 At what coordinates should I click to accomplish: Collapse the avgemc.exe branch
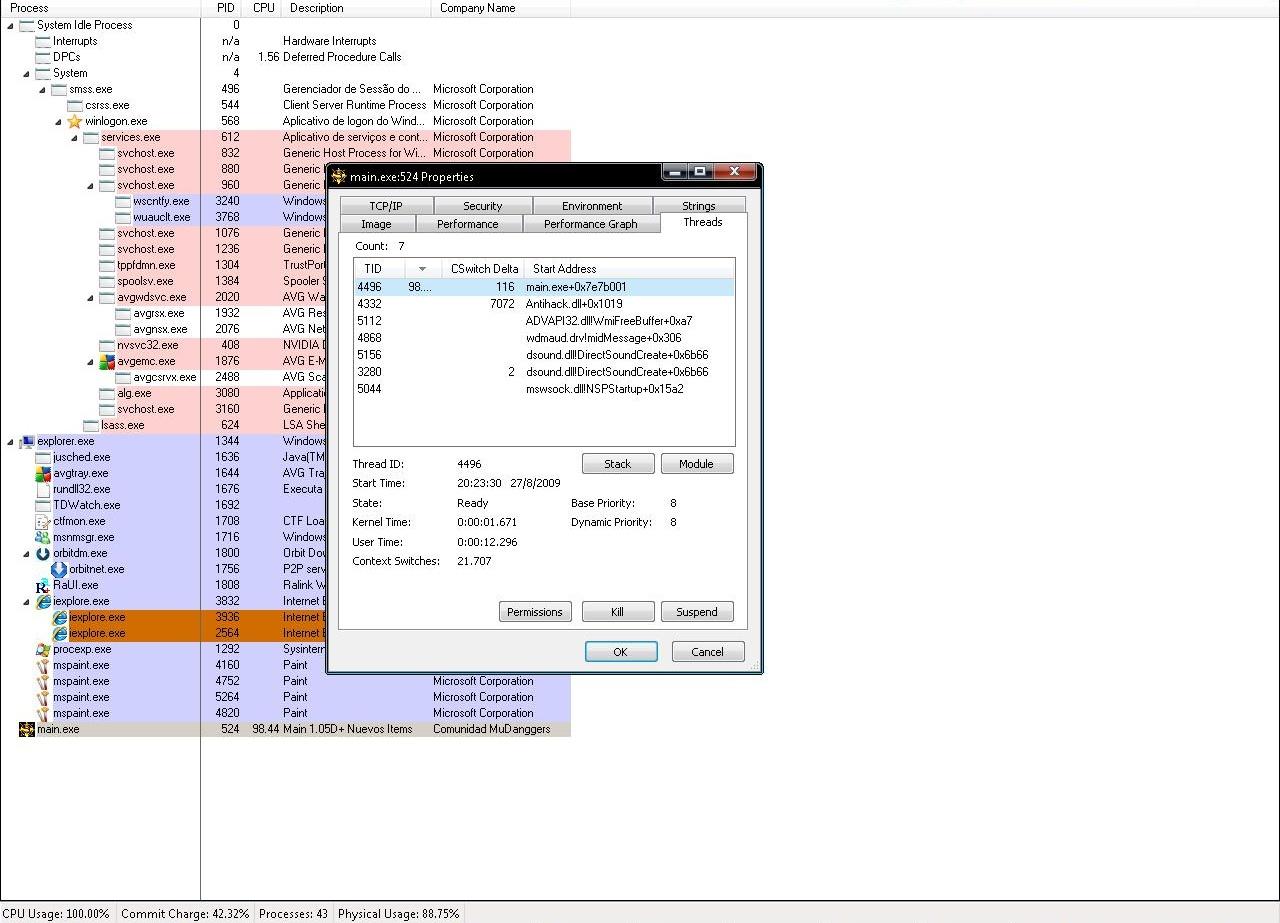91,361
